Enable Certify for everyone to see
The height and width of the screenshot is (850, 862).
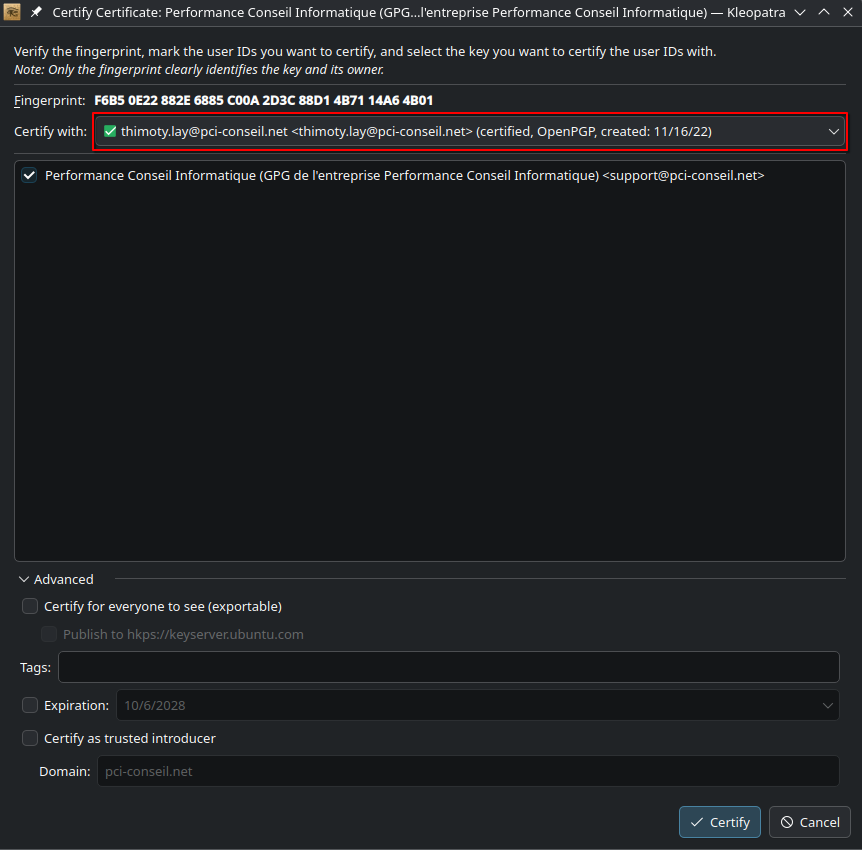tap(30, 606)
